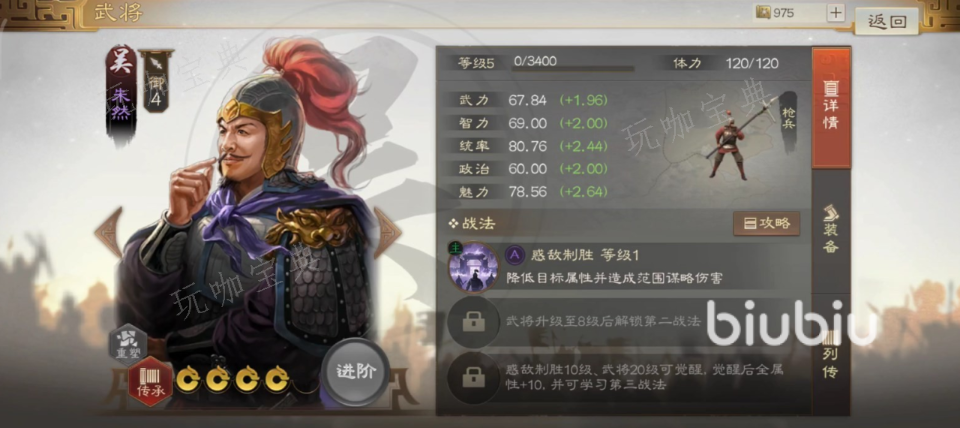Open the 感敌制胜 skill icon

[473, 267]
